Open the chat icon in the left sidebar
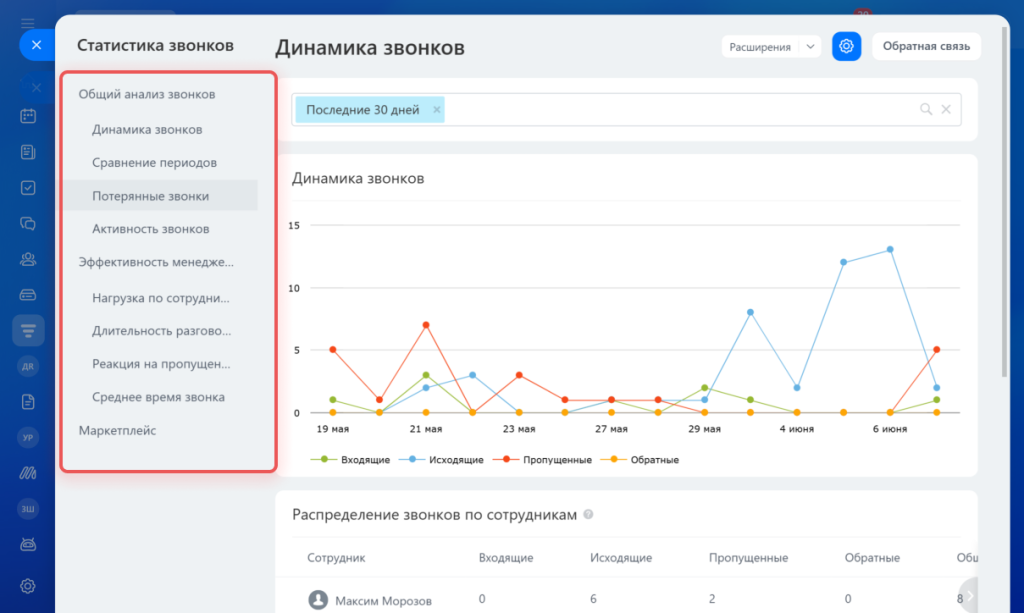The height and width of the screenshot is (613, 1024). point(27,223)
